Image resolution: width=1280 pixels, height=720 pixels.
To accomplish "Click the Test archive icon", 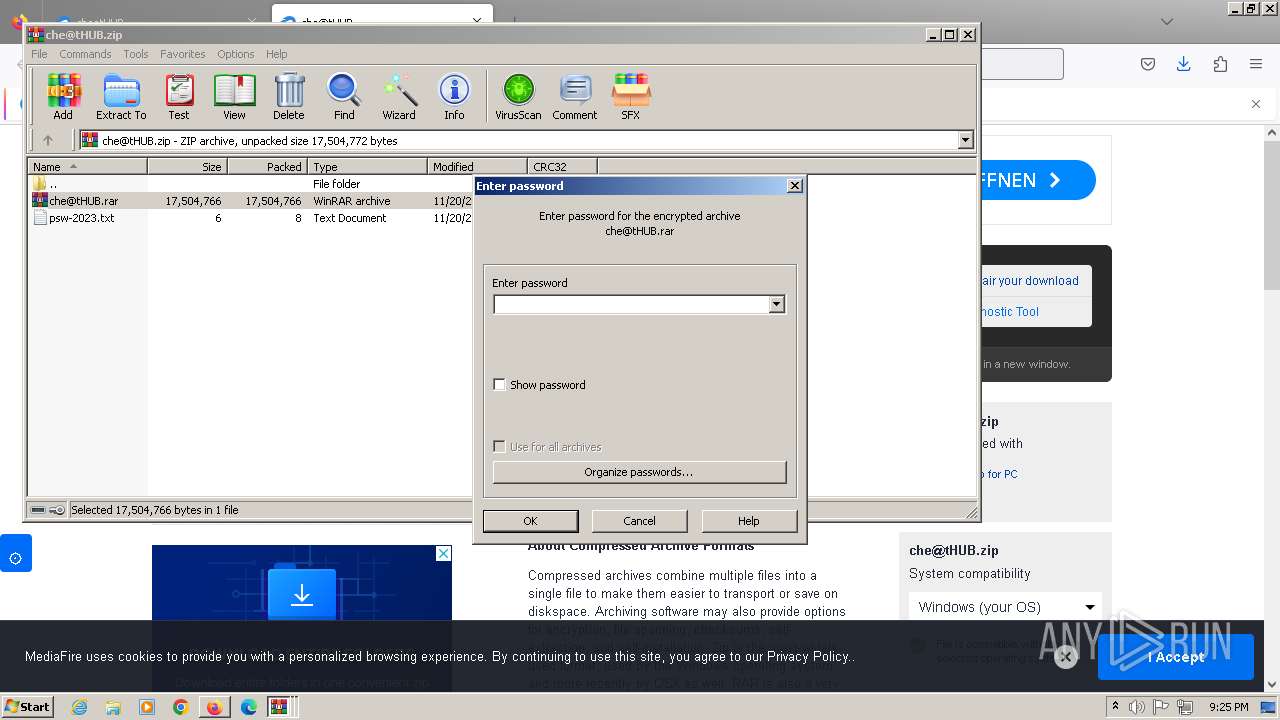I will tap(179, 97).
